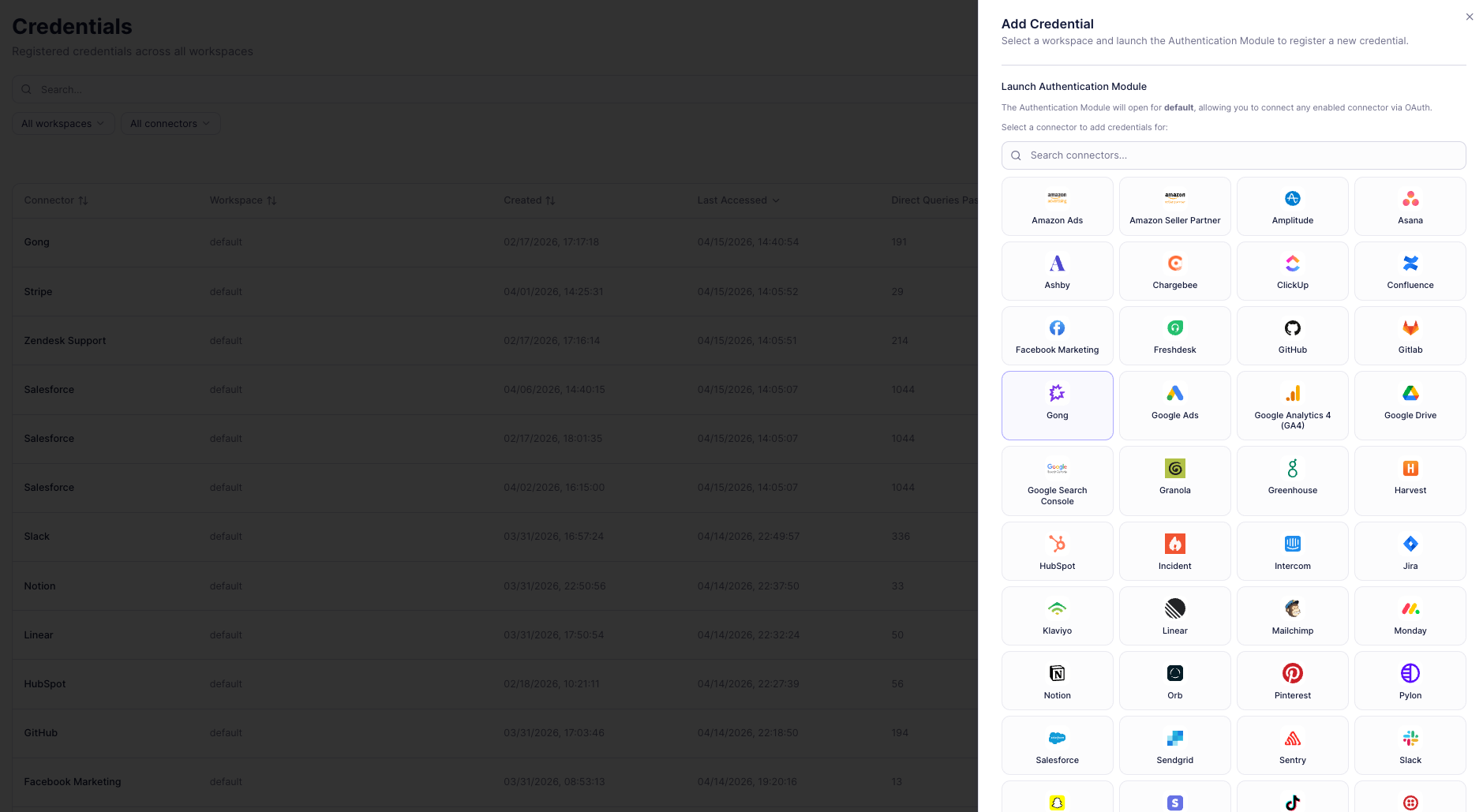This screenshot has height=812, width=1483.
Task: Open the All connectors filter dropdown
Action: [x=170, y=123]
